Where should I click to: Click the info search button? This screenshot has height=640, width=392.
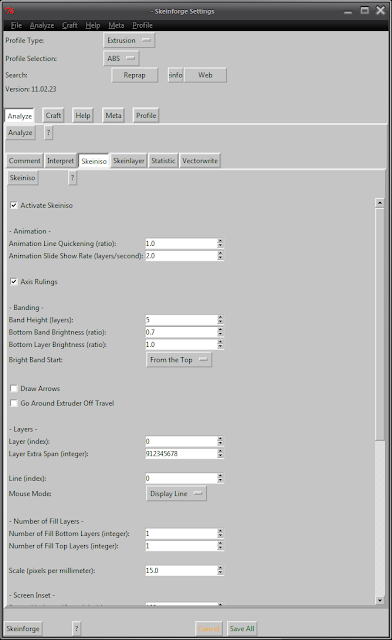[176, 75]
